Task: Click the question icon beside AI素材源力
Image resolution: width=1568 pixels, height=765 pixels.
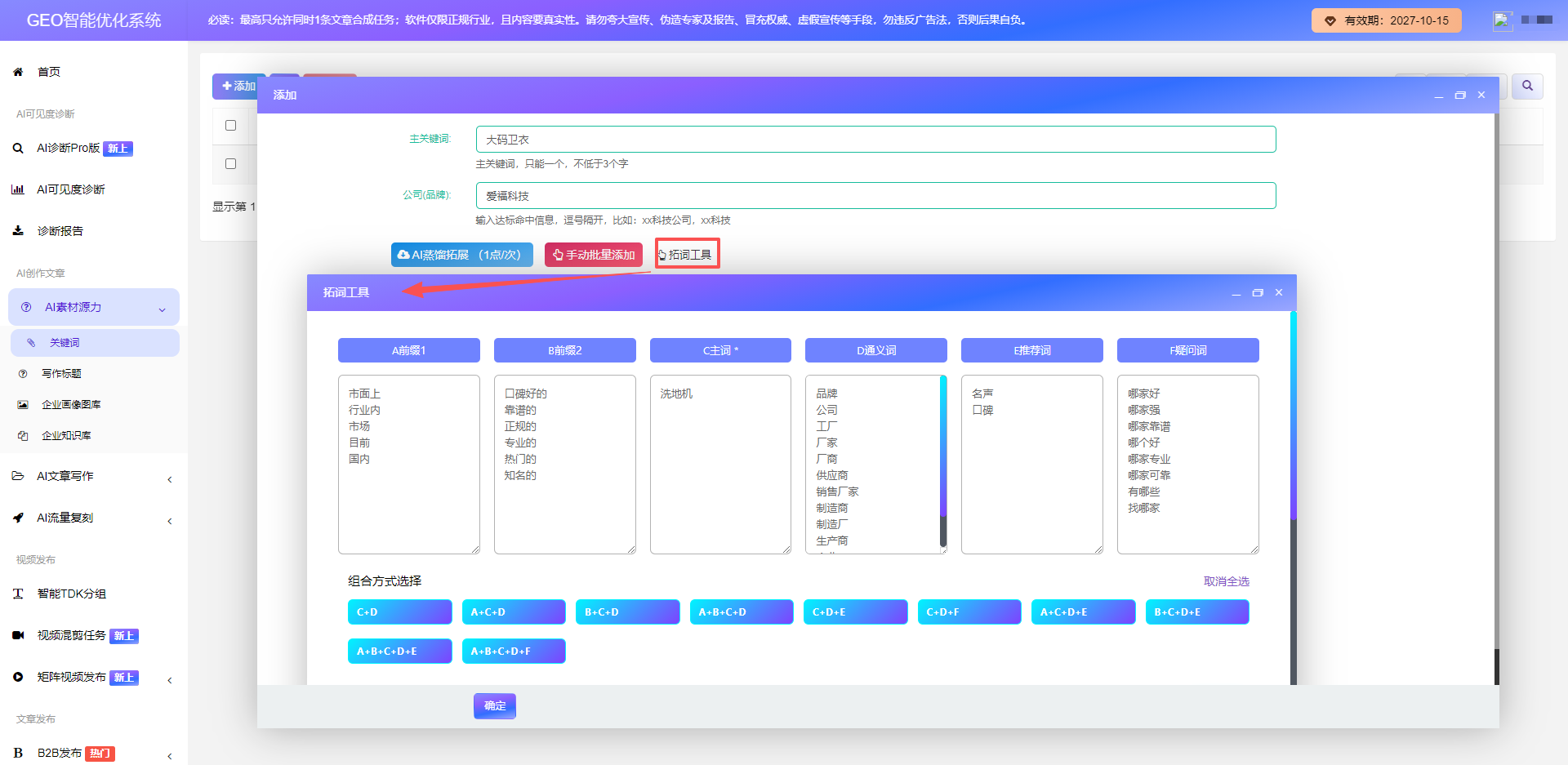Action: [x=26, y=307]
